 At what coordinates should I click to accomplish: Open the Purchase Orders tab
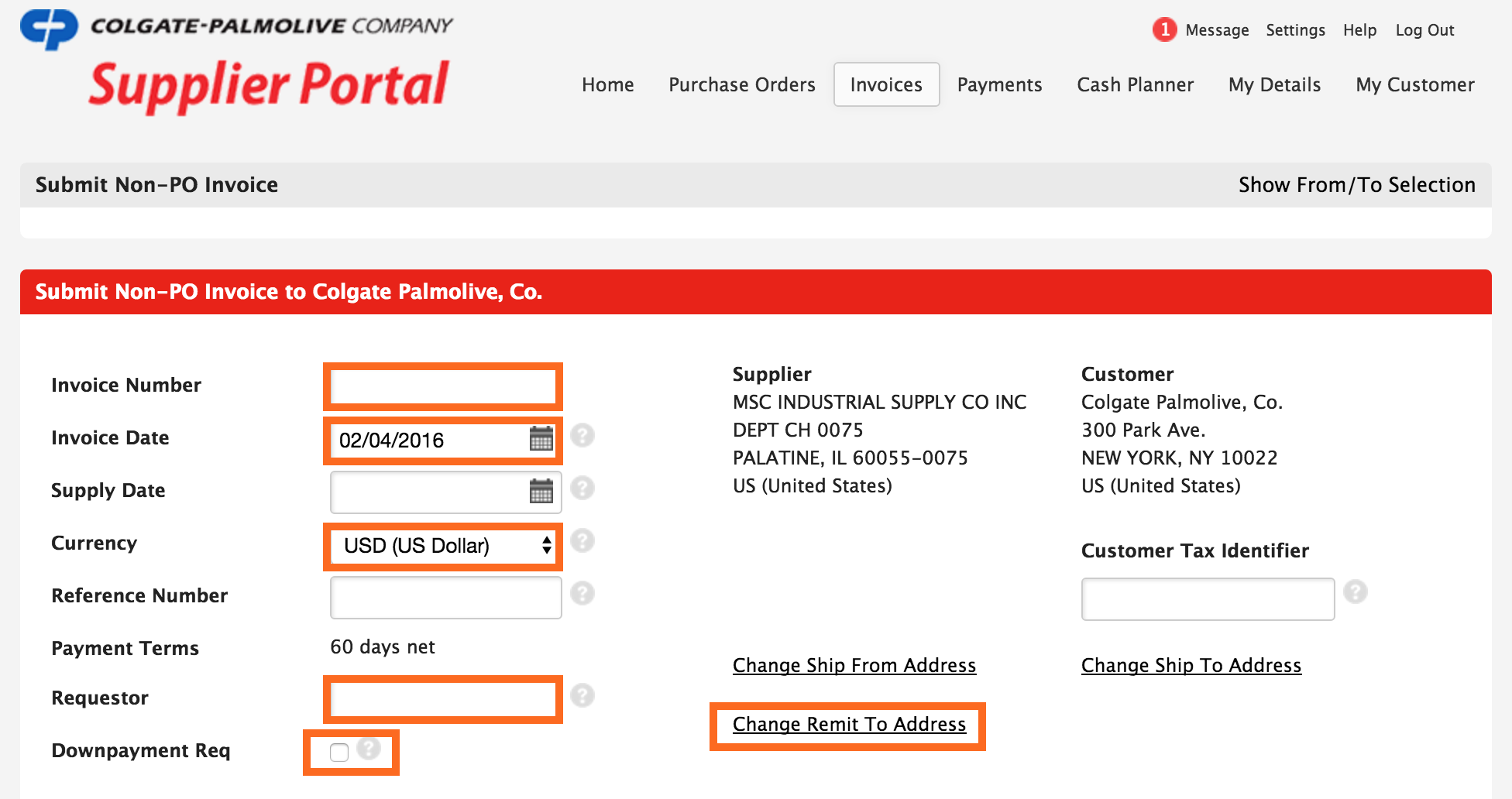(x=742, y=84)
